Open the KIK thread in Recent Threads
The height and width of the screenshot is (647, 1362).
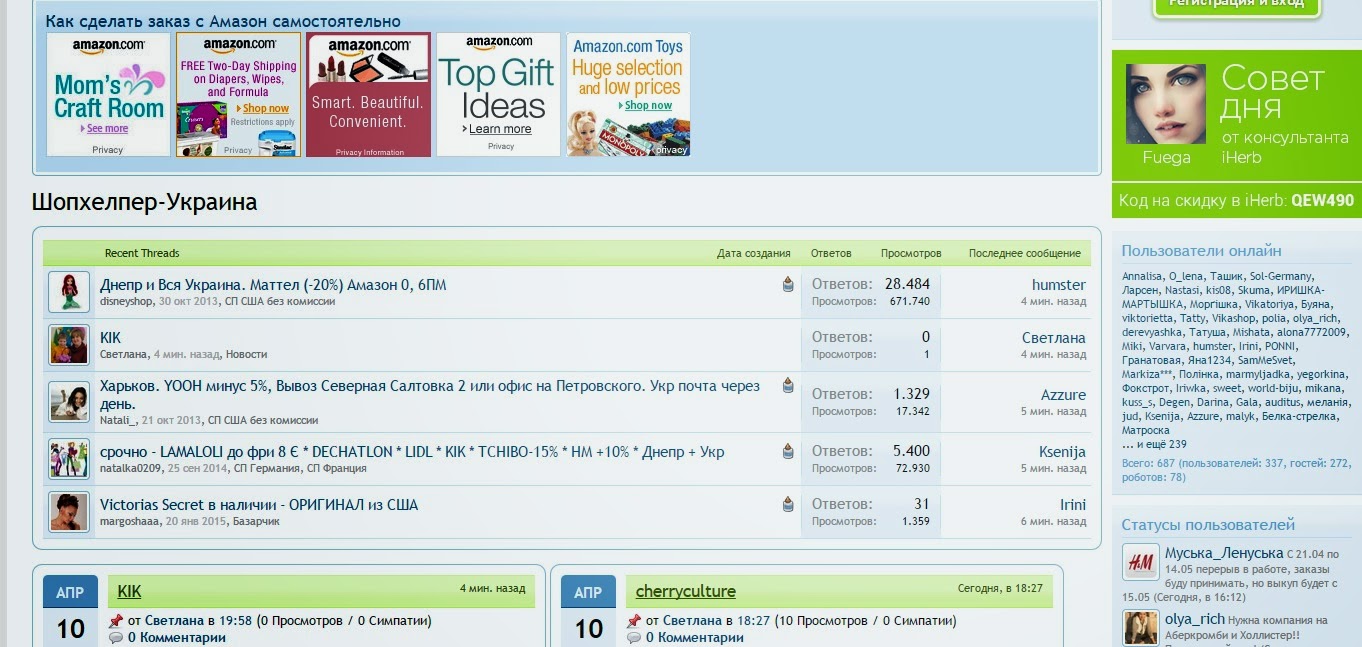pyautogui.click(x=110, y=338)
